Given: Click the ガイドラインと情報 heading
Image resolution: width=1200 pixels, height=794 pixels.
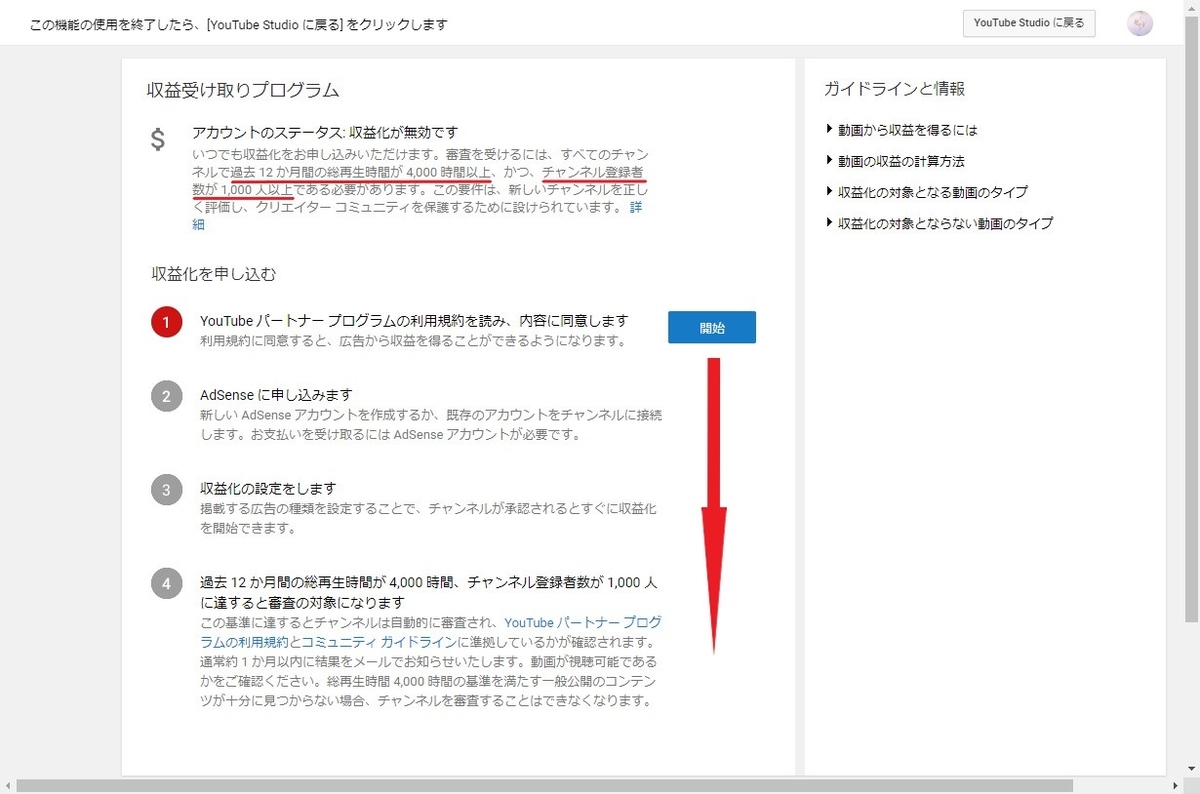Looking at the screenshot, I should (894, 89).
